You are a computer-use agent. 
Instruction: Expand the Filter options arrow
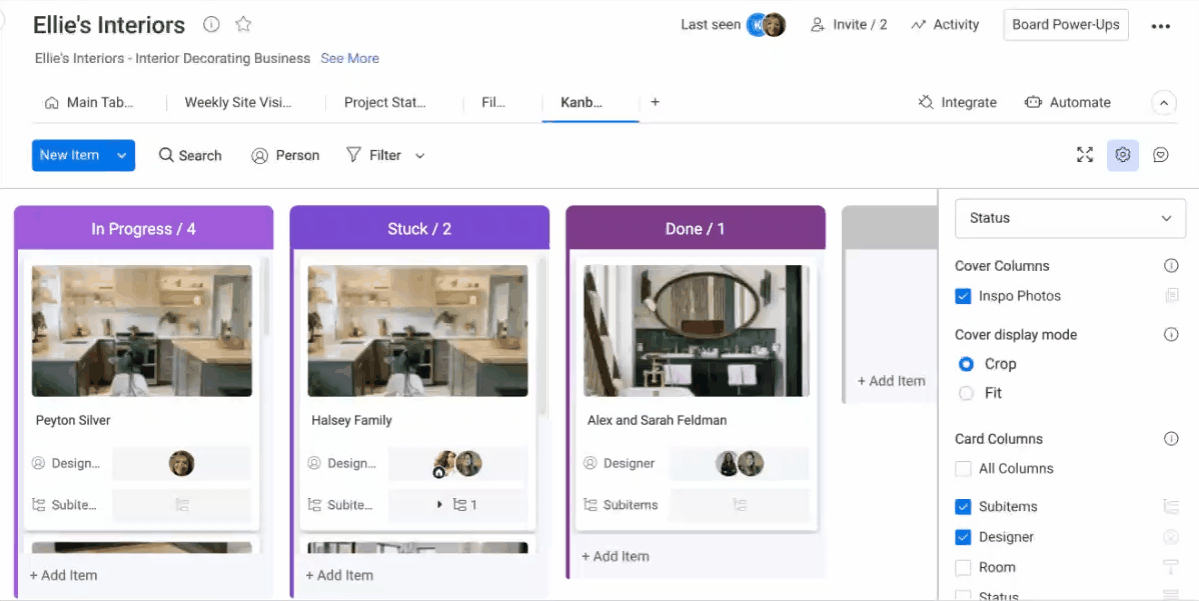click(x=420, y=156)
